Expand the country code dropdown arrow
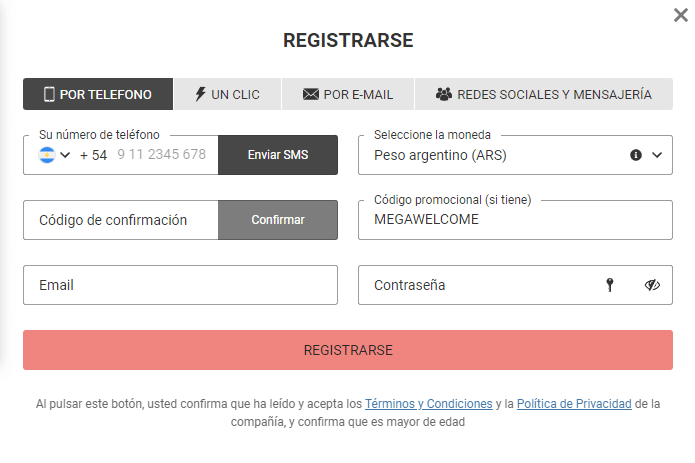The width and height of the screenshot is (695, 463). point(65,155)
